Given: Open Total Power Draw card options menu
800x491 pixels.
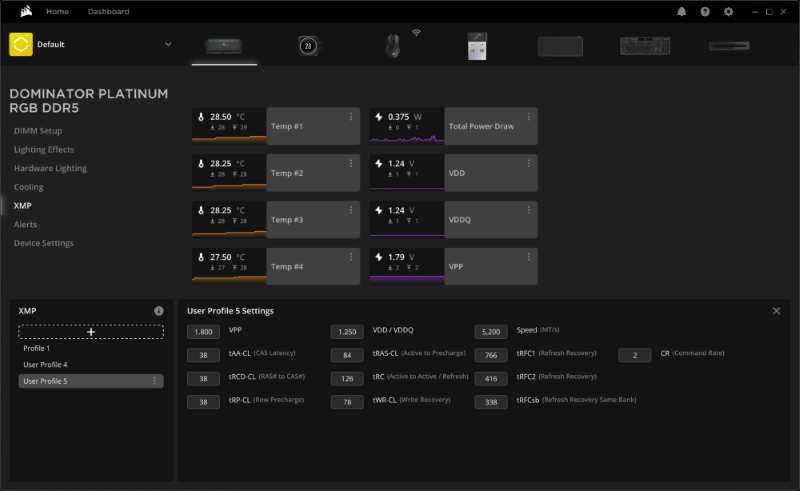Looking at the screenshot, I should pyautogui.click(x=529, y=117).
